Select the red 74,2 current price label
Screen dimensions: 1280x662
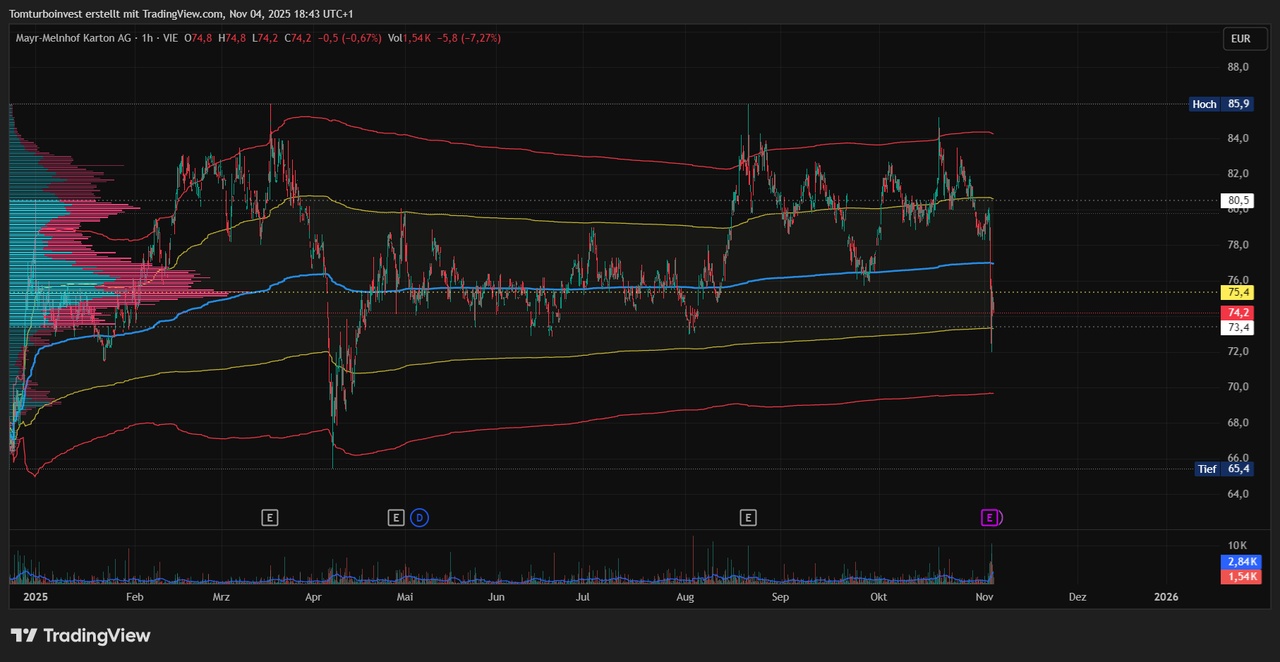click(x=1238, y=313)
